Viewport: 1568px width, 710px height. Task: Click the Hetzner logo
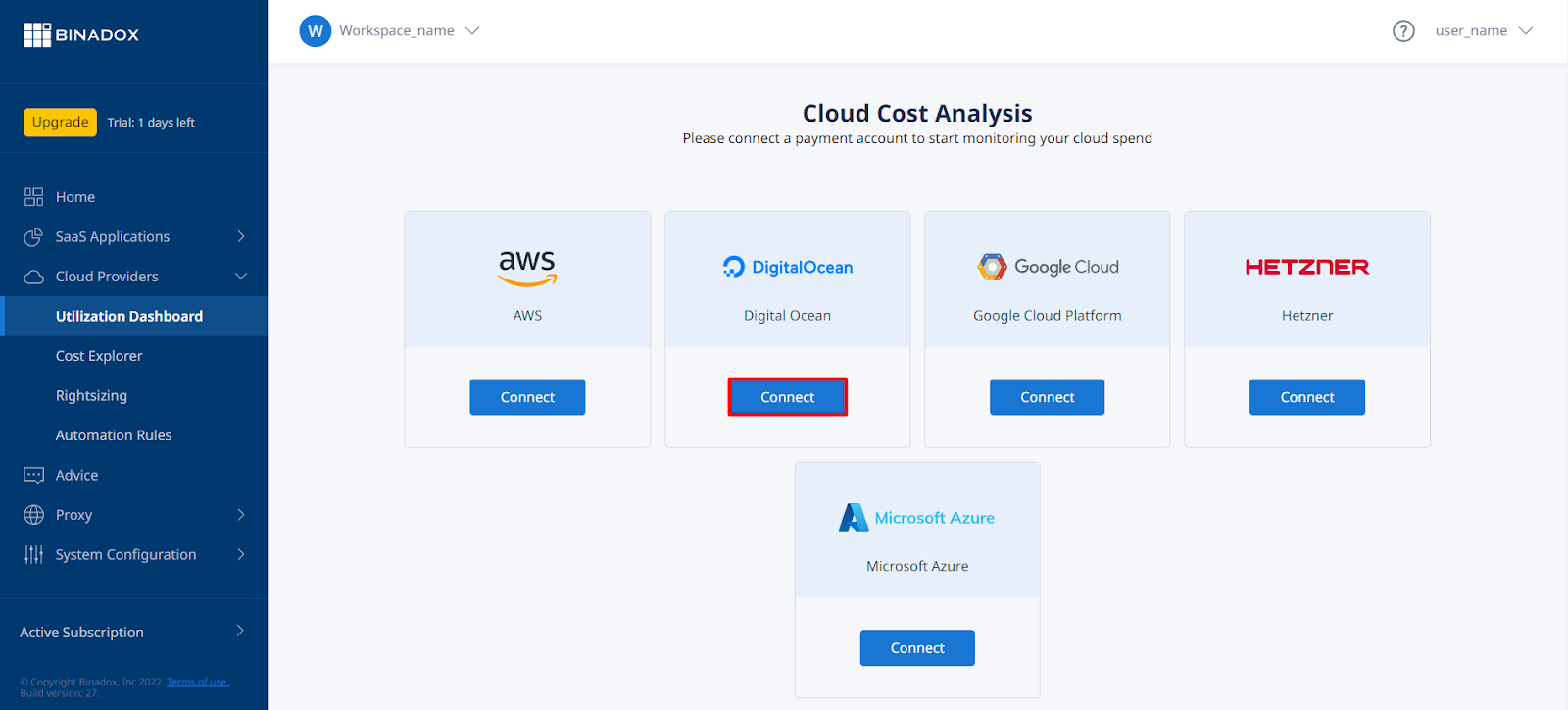[x=1307, y=267]
